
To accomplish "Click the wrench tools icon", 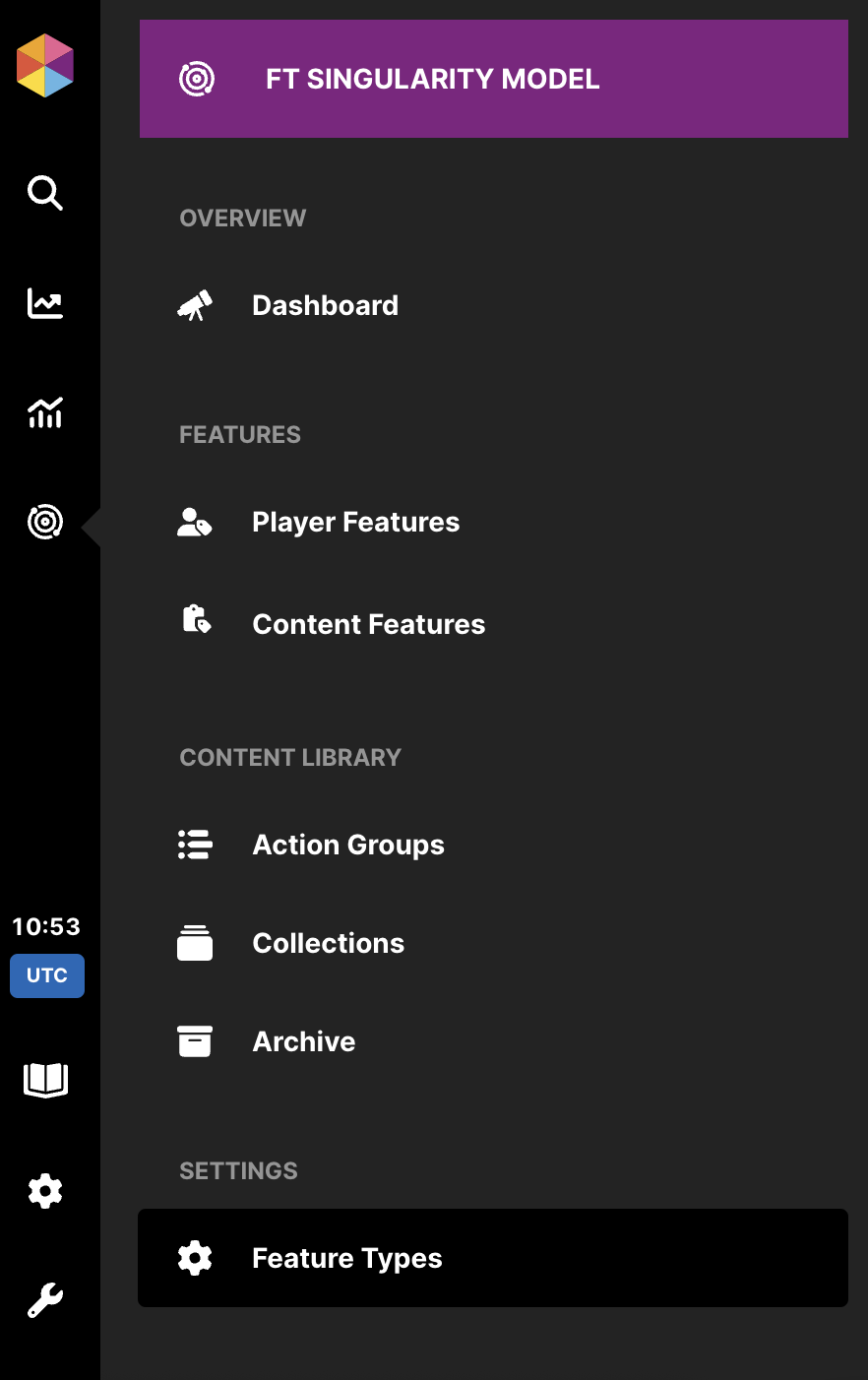I will tap(45, 1300).
